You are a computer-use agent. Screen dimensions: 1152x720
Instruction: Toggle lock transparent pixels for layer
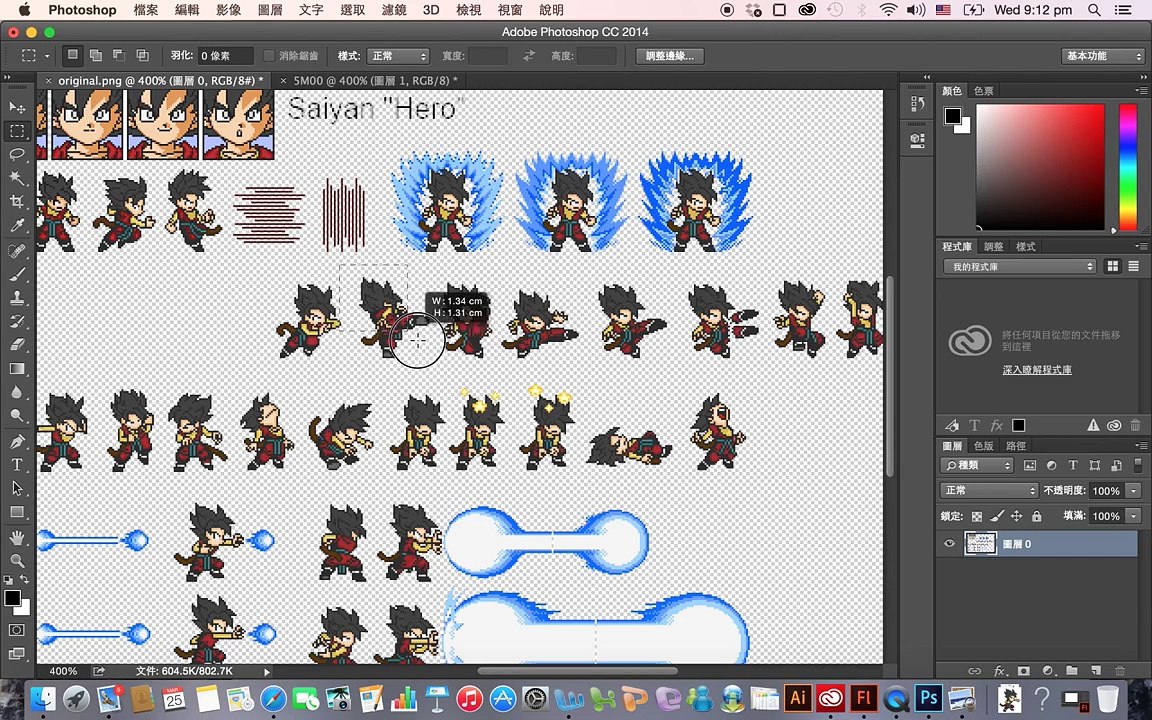[x=977, y=517]
